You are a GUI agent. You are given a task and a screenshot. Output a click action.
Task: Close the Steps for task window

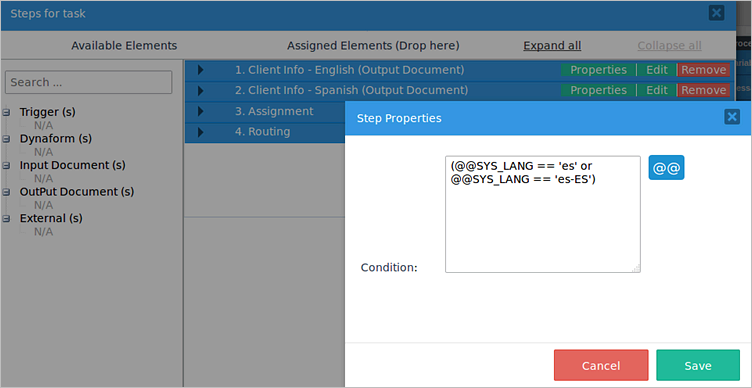pos(716,13)
